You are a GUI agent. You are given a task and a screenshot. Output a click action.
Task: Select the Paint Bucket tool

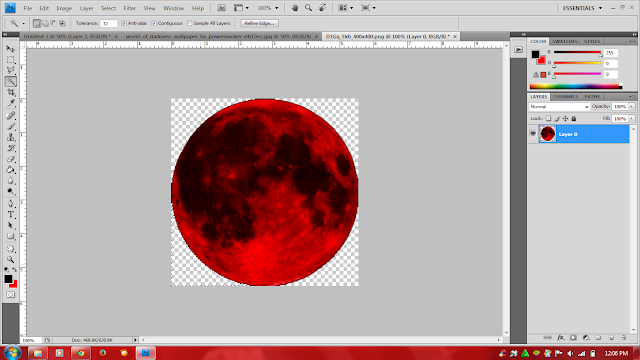11,170
